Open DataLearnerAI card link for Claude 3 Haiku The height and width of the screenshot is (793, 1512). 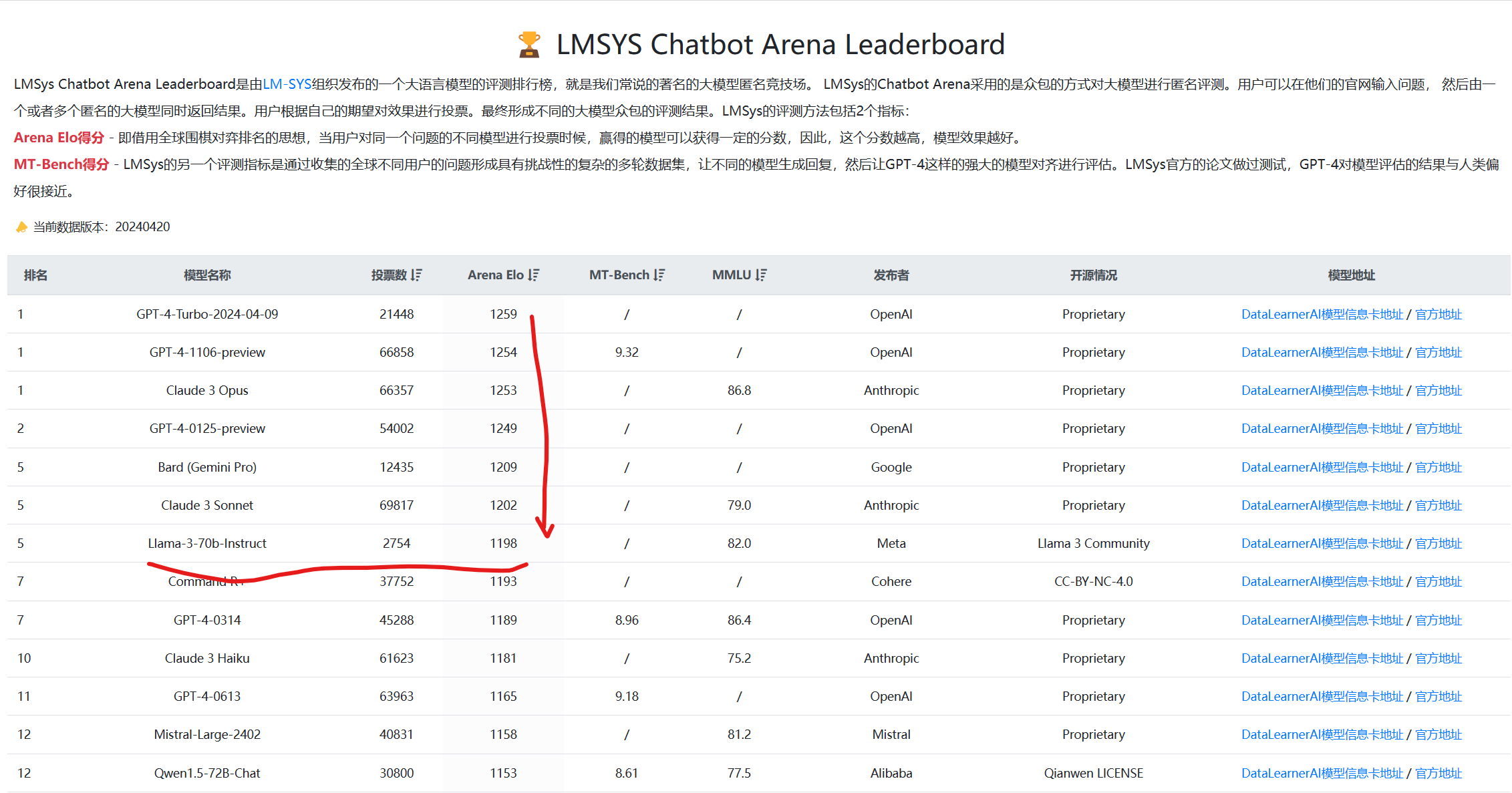(1322, 658)
